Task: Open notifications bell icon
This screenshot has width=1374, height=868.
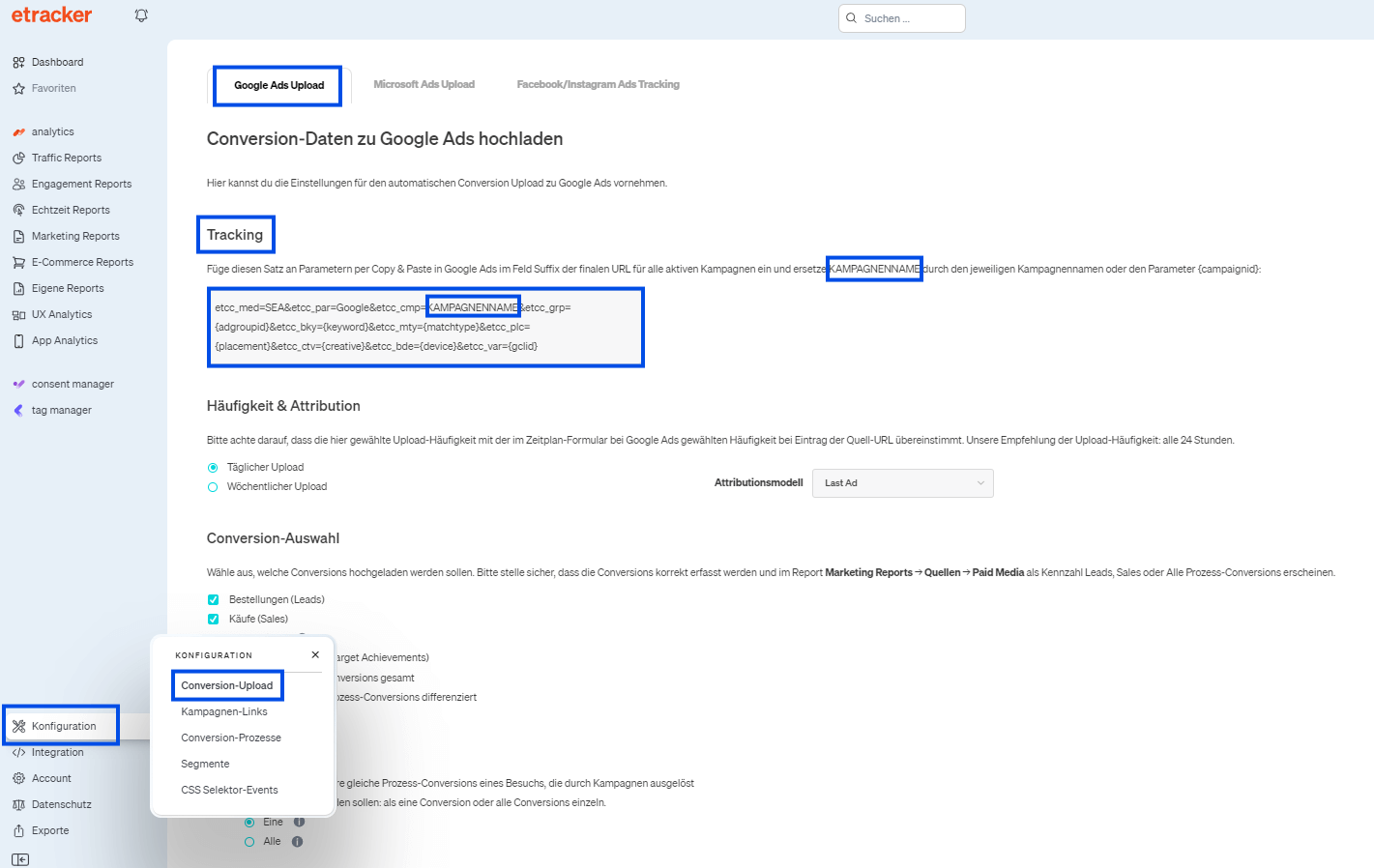Action: 141,15
